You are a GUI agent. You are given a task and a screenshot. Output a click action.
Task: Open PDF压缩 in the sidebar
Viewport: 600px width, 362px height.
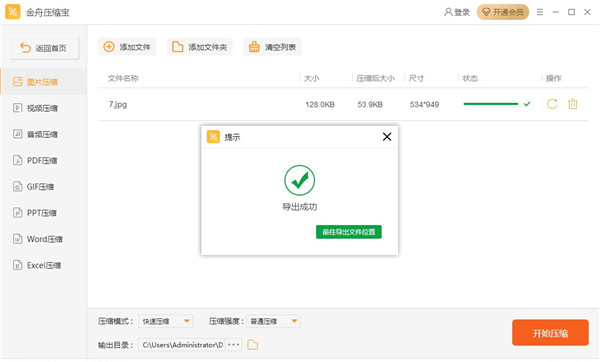(44, 160)
